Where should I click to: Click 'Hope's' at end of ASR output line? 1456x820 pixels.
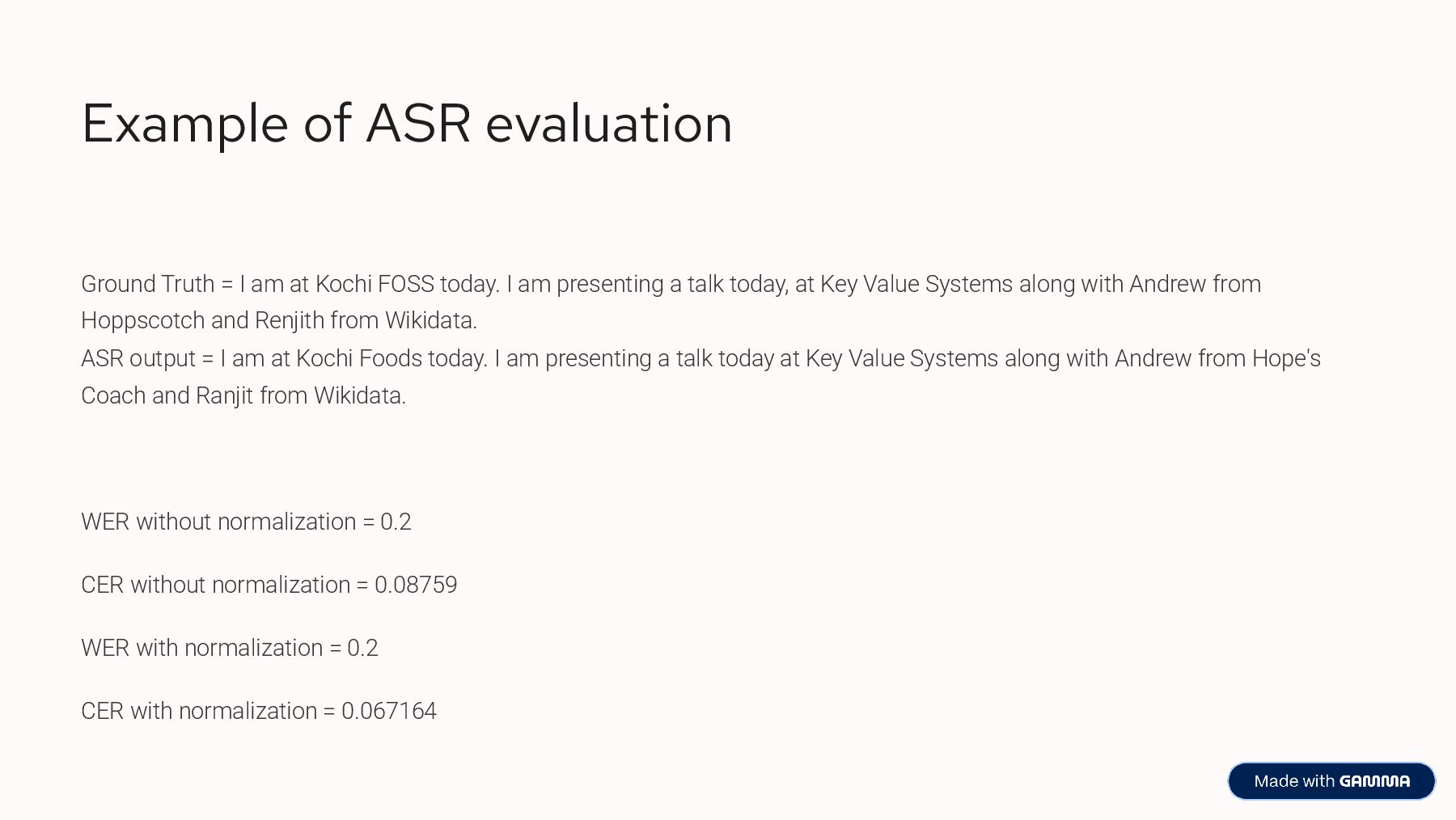point(1286,358)
